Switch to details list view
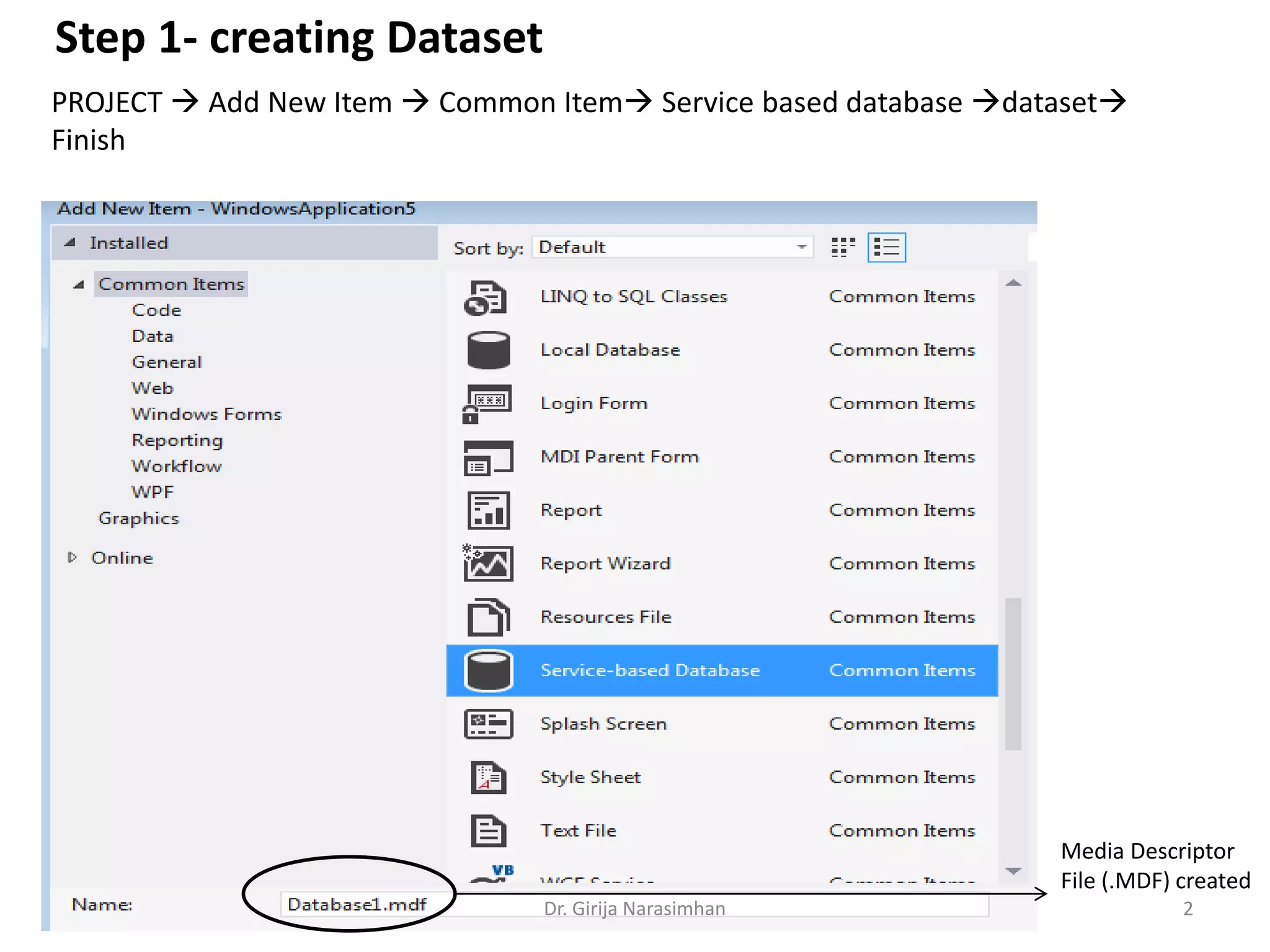 click(x=886, y=247)
